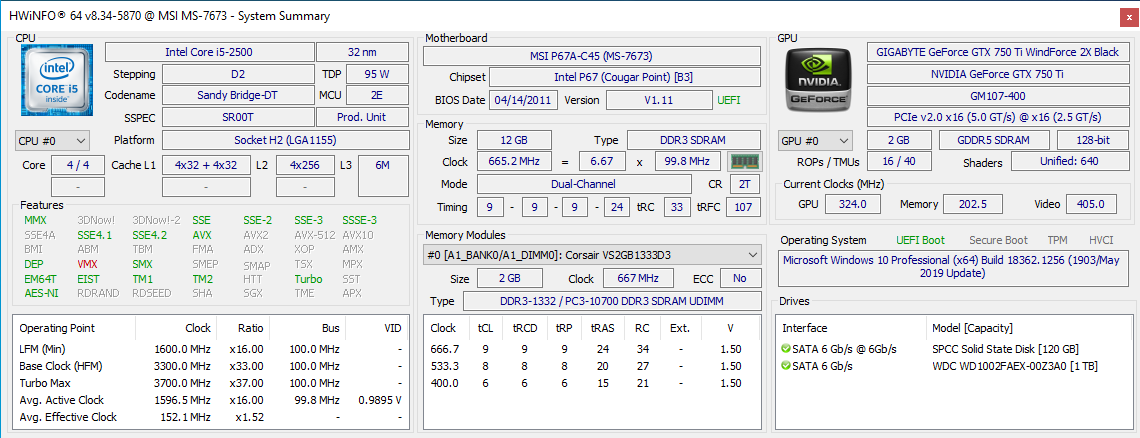Click the AVX feature label
This screenshot has width=1140, height=438.
pos(201,235)
